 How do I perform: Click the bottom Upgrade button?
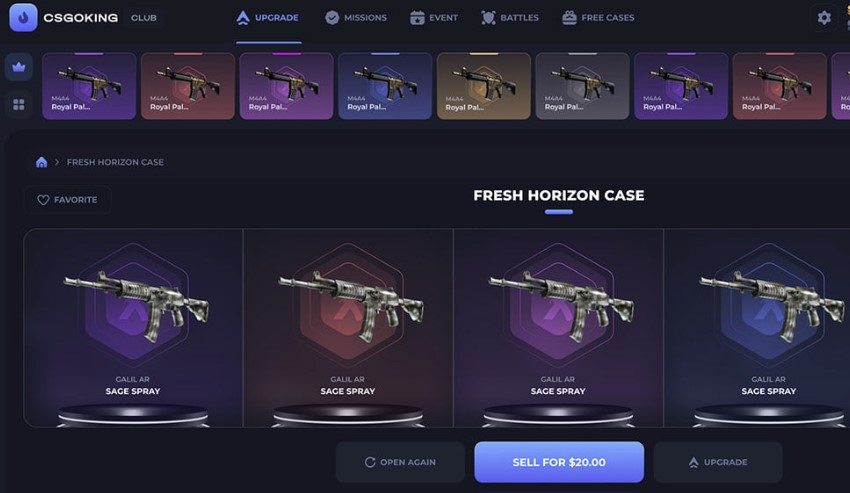[x=718, y=462]
